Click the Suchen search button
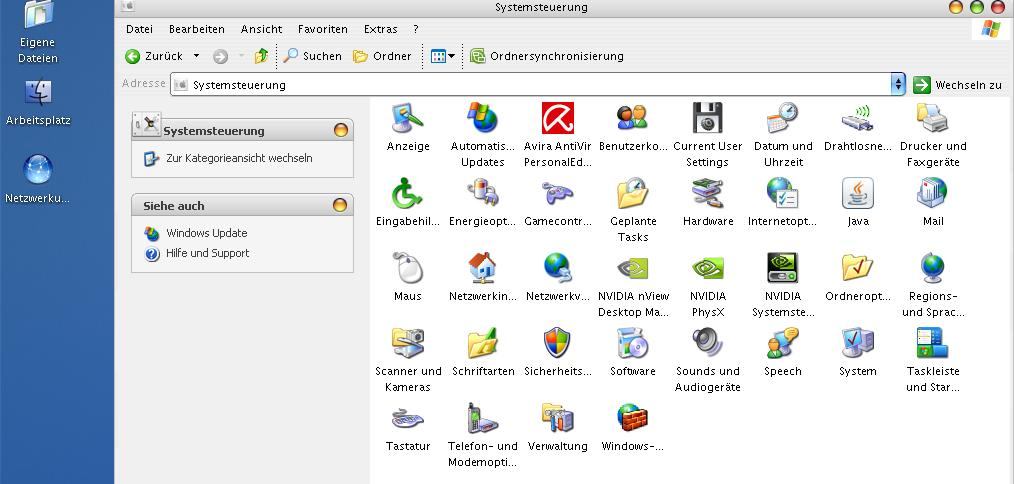This screenshot has width=1014, height=484. point(313,56)
